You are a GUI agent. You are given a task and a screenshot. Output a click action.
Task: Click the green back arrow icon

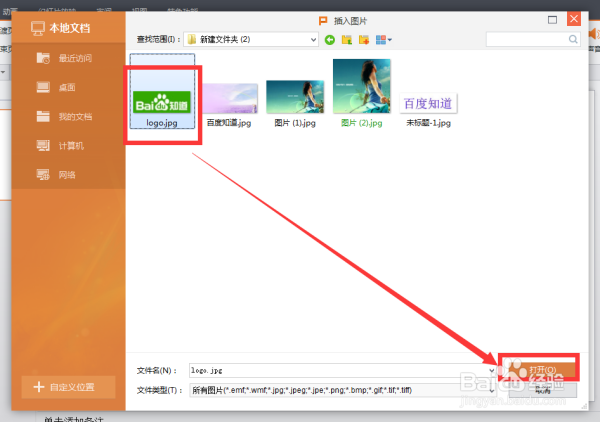(329, 39)
